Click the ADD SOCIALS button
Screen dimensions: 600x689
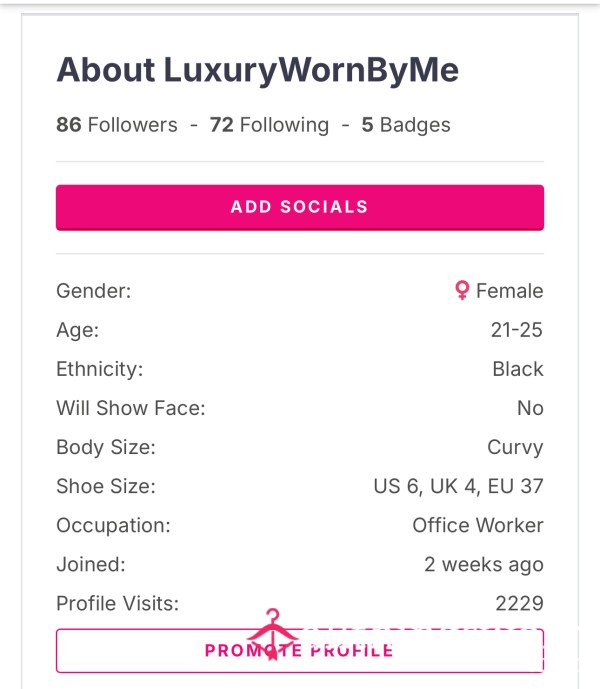pyautogui.click(x=300, y=207)
